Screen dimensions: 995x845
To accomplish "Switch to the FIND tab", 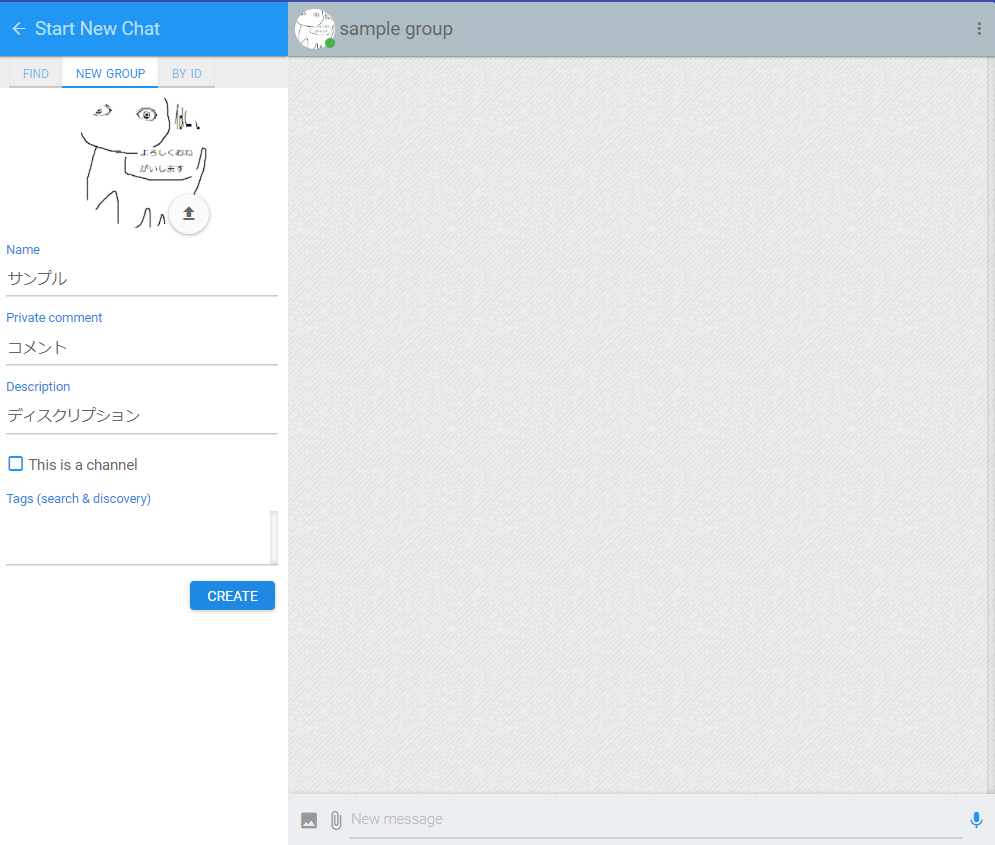I will (36, 73).
